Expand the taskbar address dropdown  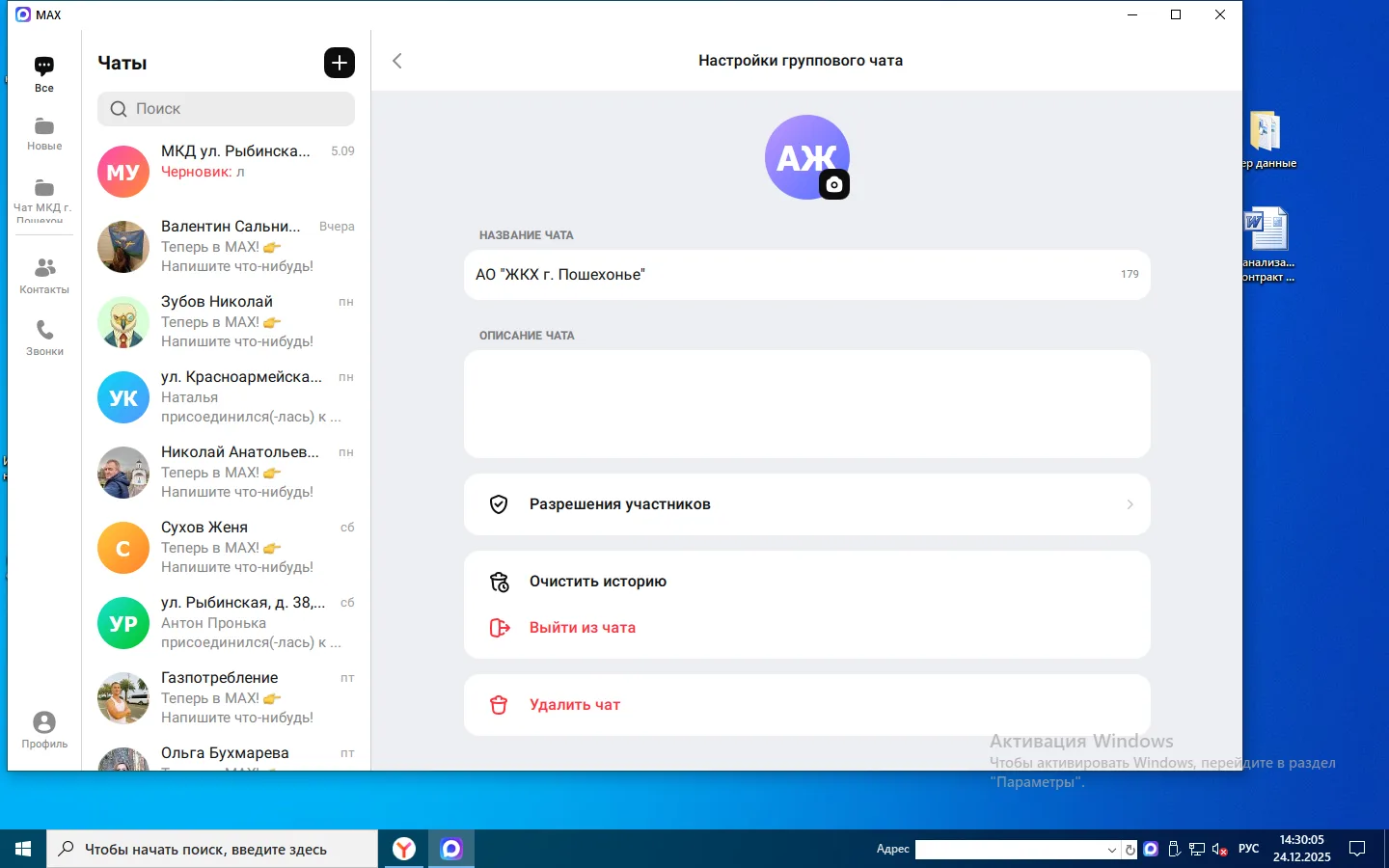click(x=1112, y=850)
